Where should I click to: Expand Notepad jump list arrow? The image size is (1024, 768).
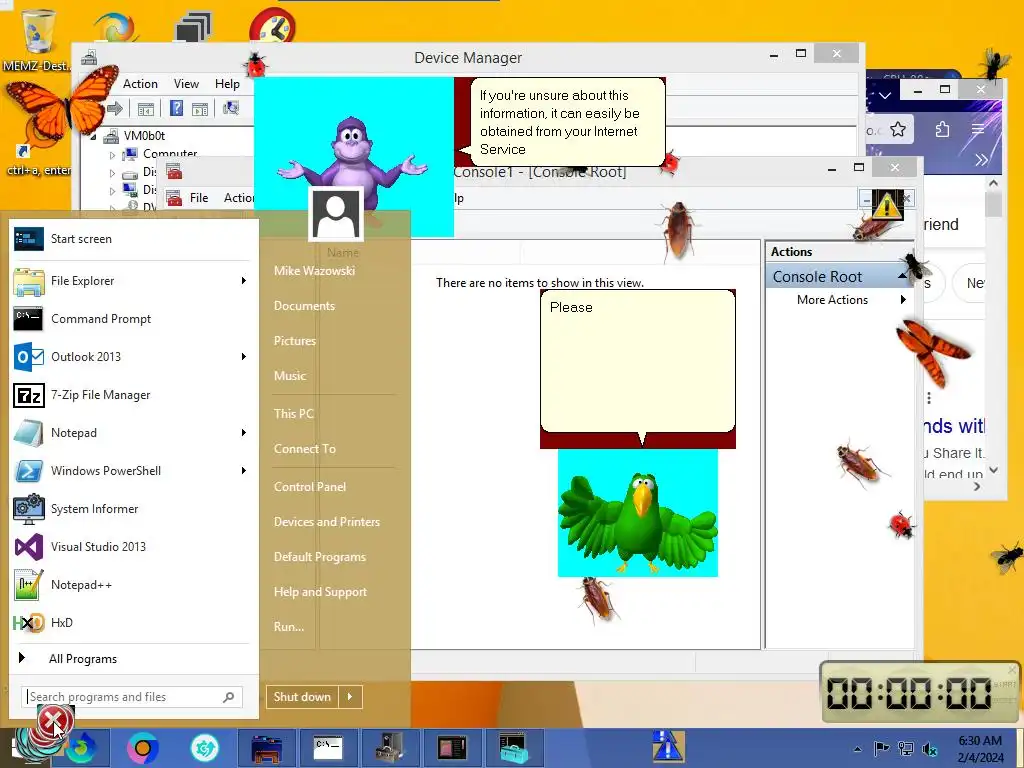point(244,433)
